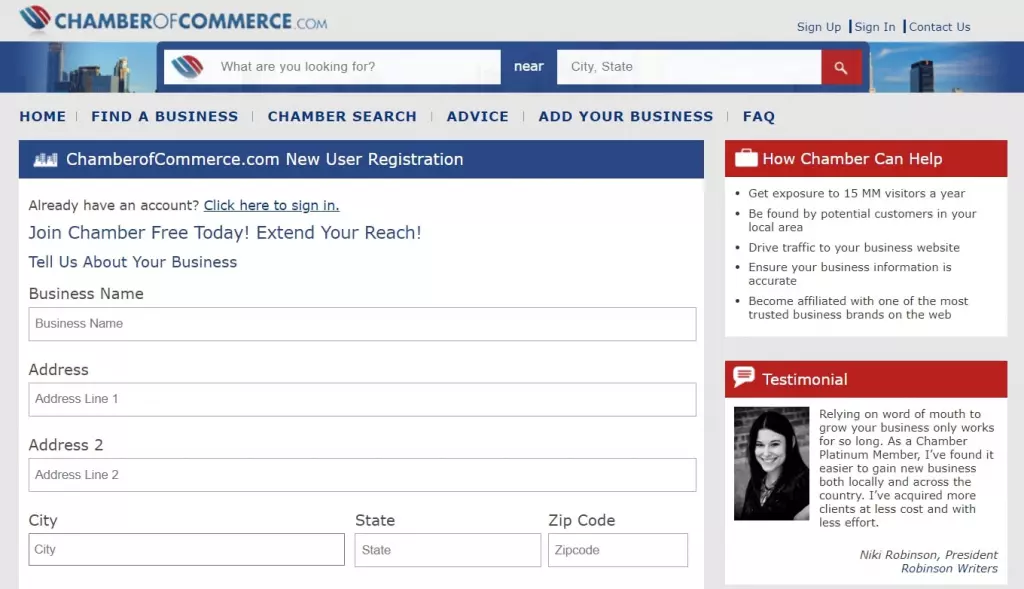1024x589 pixels.
Task: Open FIND A BUSINESS menu item
Action: click(165, 116)
